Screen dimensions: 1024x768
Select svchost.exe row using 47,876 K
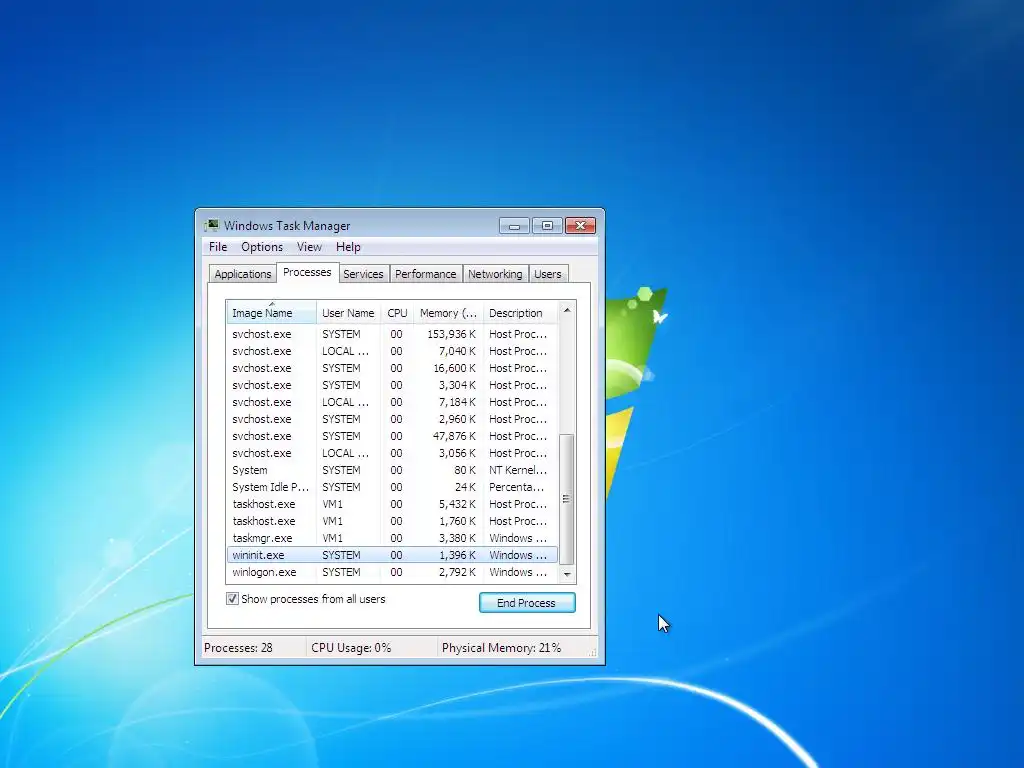point(392,436)
